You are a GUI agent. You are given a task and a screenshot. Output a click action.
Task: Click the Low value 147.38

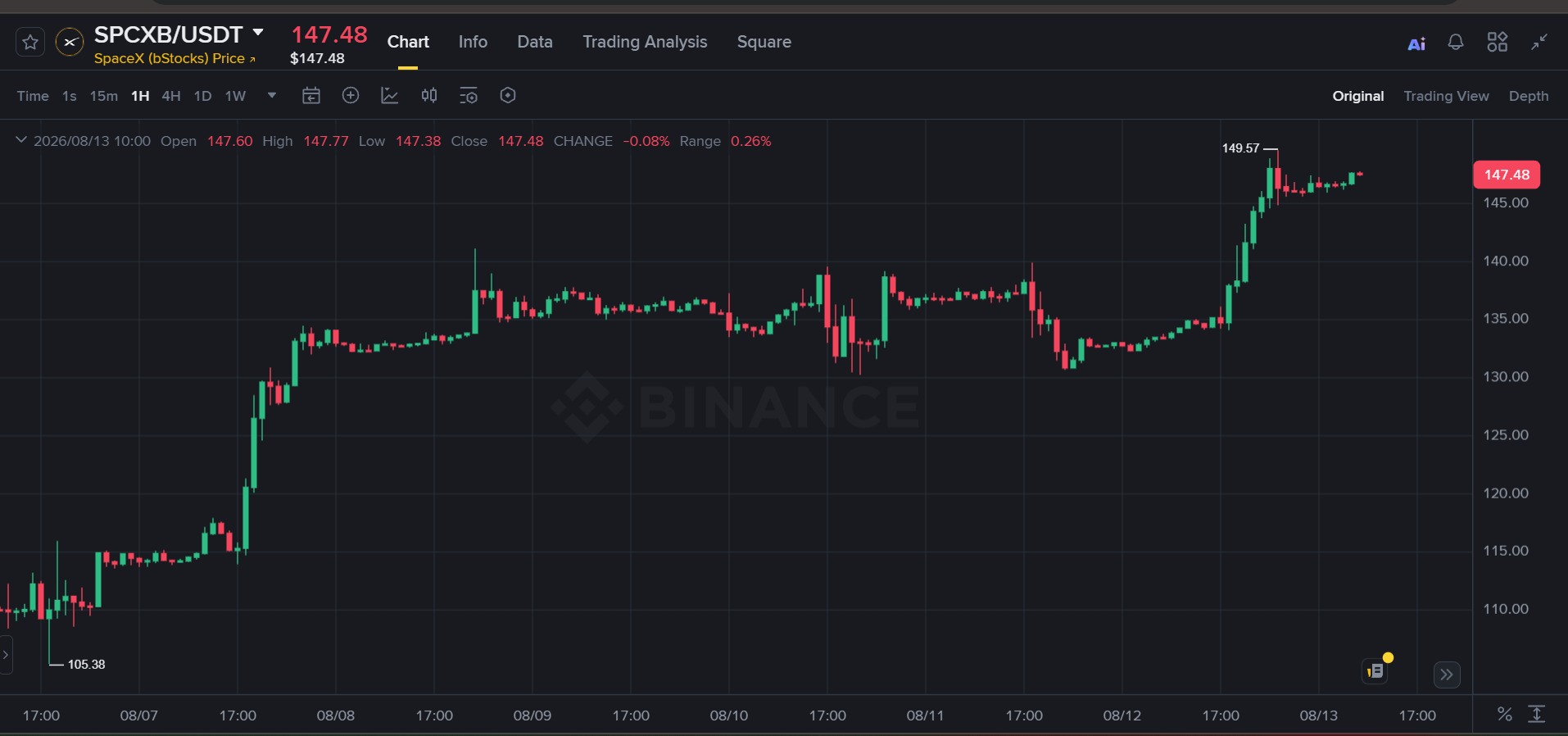418,141
